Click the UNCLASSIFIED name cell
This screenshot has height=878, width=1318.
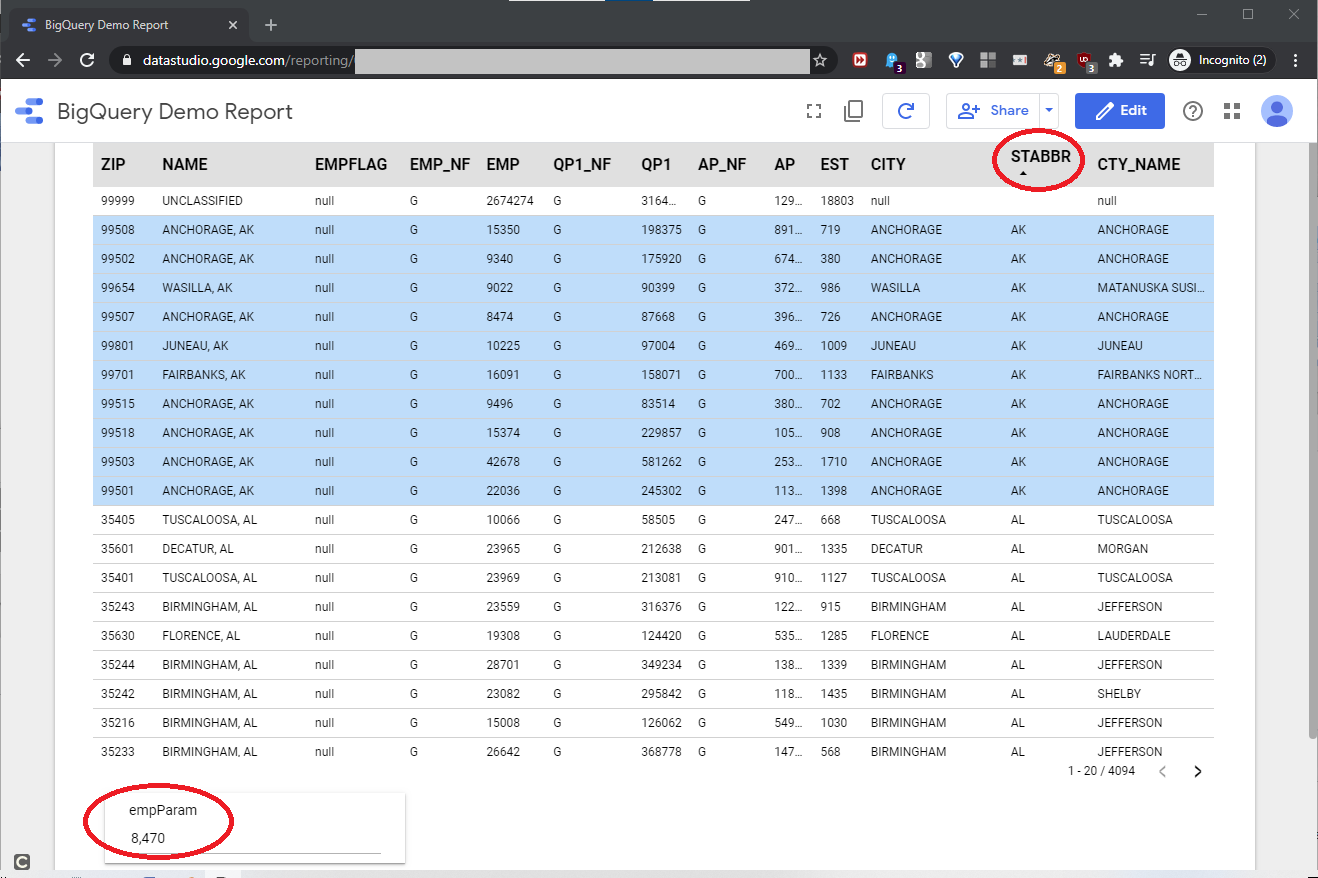click(202, 201)
